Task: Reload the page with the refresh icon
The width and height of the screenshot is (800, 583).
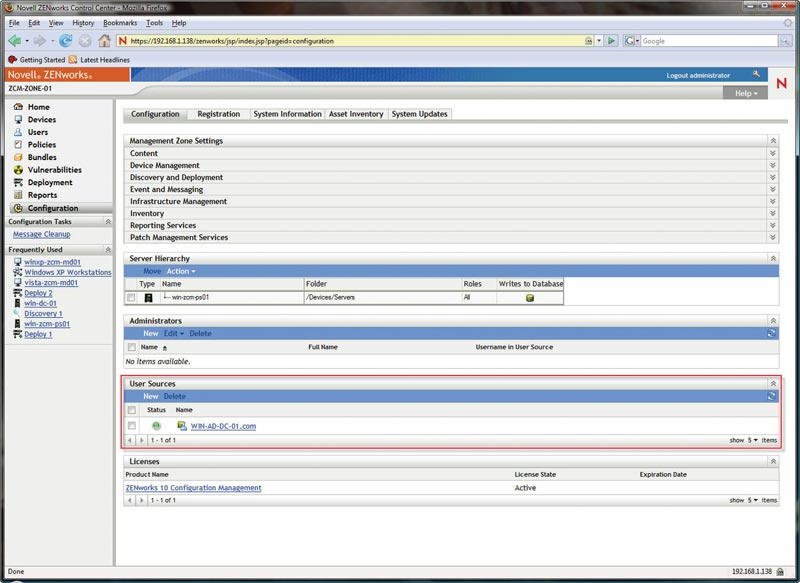Action: click(65, 41)
